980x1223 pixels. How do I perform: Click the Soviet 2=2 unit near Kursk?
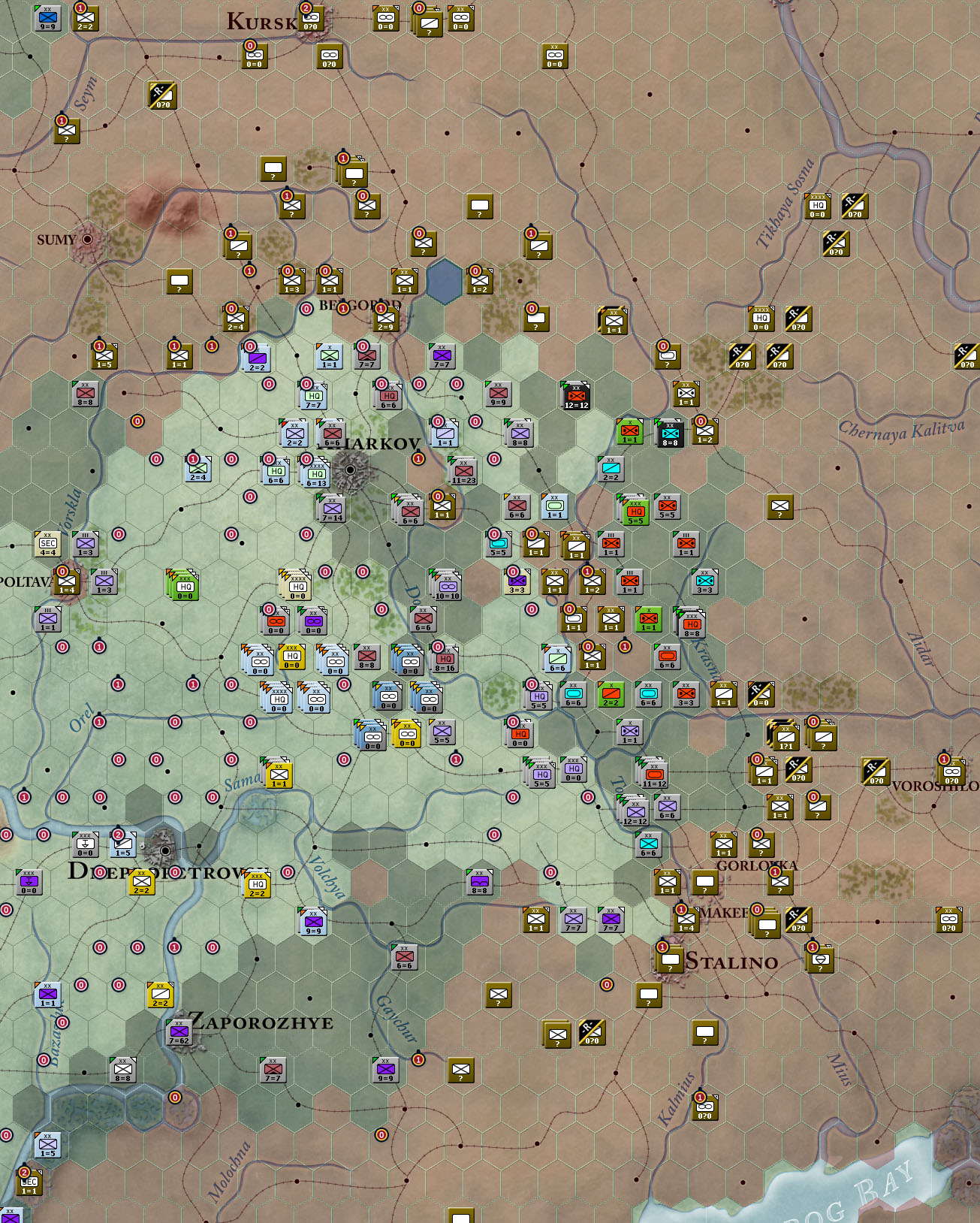tap(85, 17)
